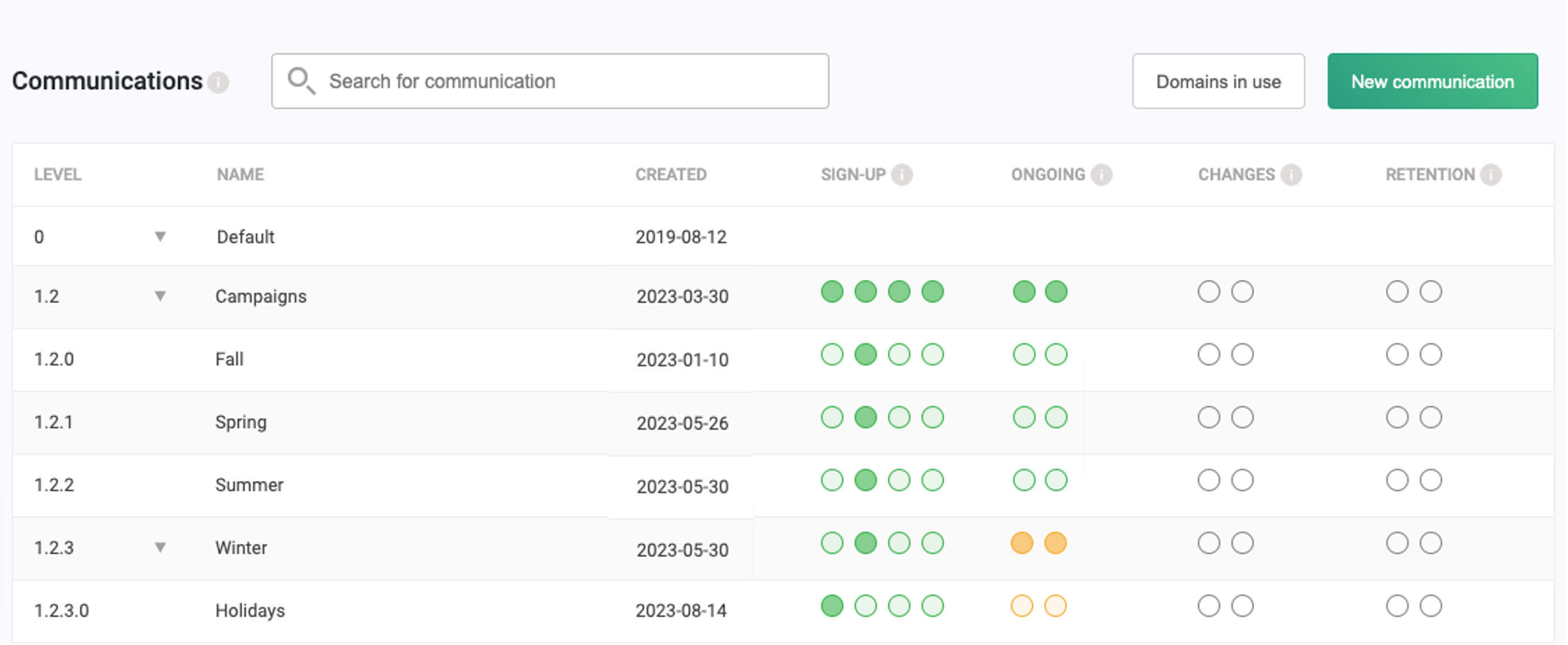Click the ONGOING column info icon

[1101, 175]
